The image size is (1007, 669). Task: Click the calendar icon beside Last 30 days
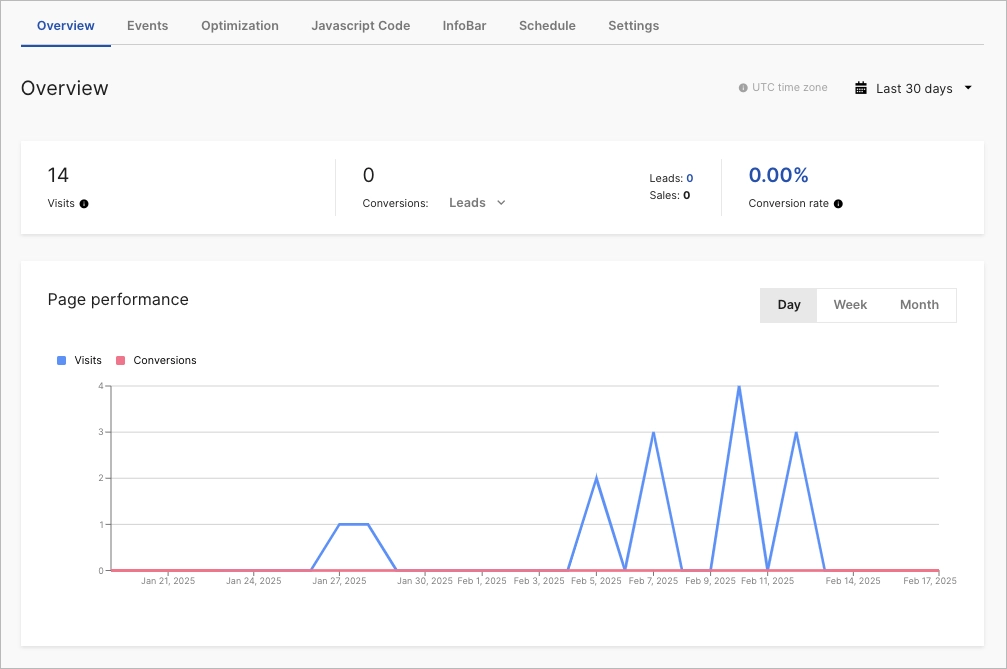click(859, 87)
